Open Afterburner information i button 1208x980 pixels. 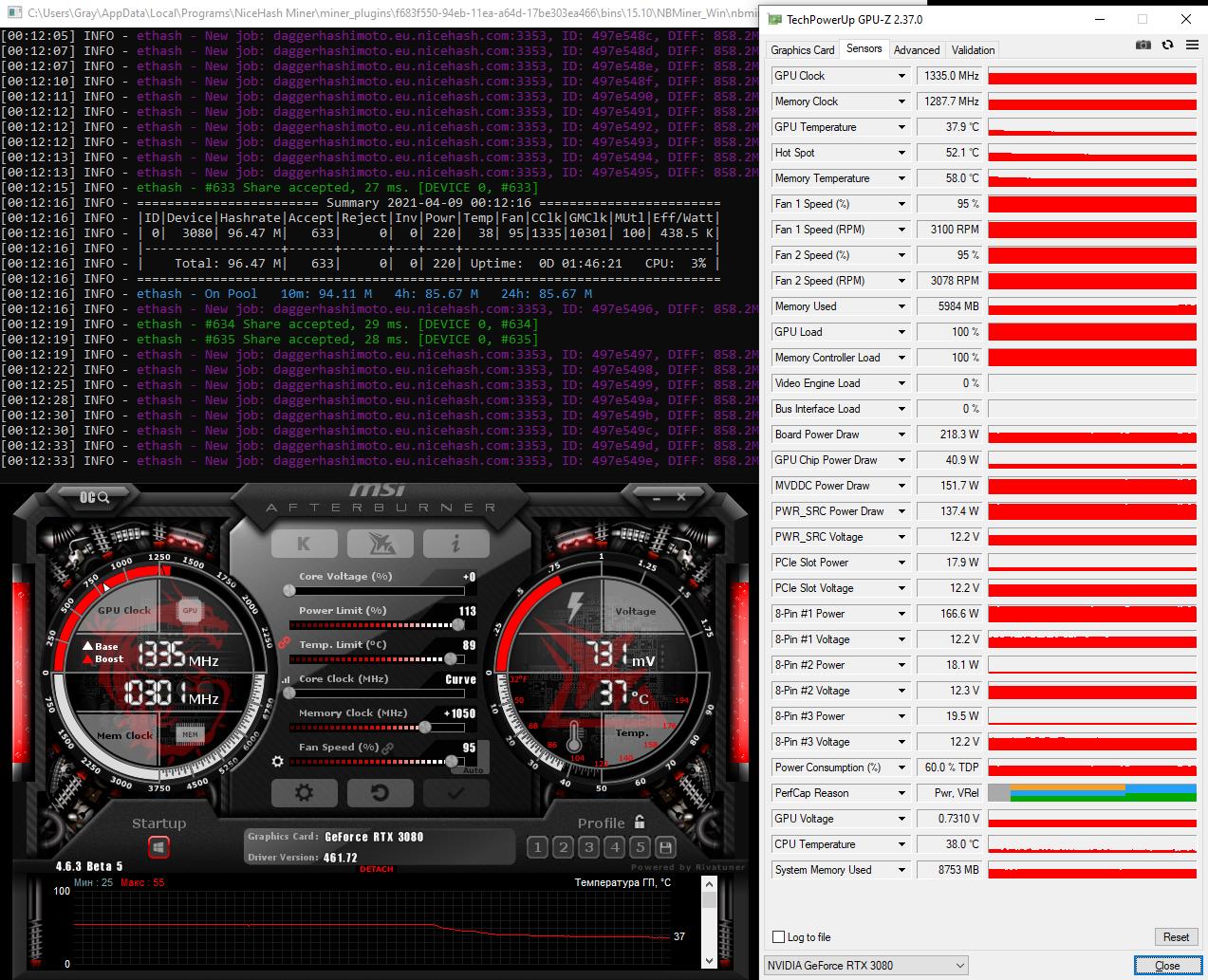pos(455,544)
